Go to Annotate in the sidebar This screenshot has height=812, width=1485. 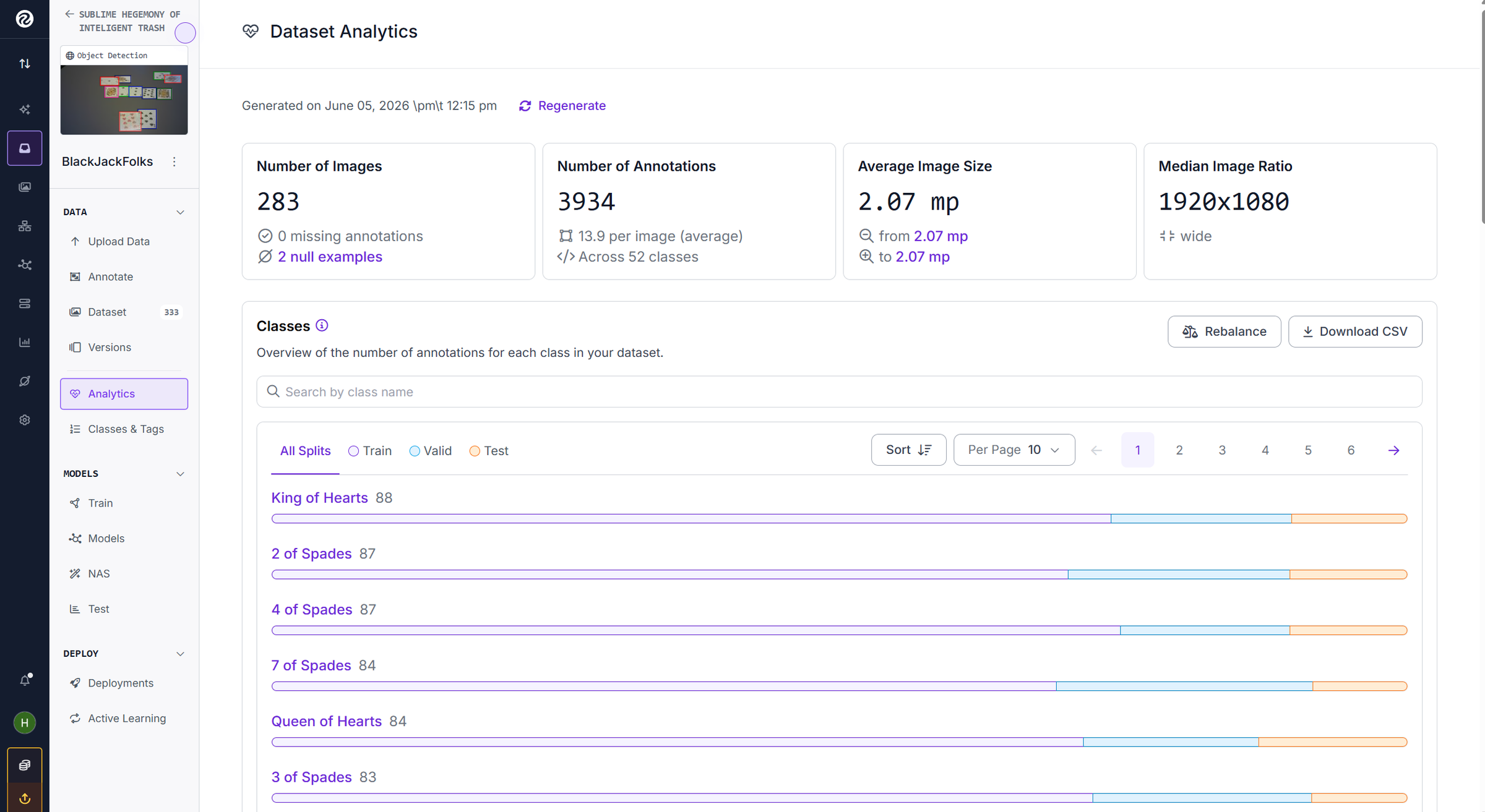(124, 277)
